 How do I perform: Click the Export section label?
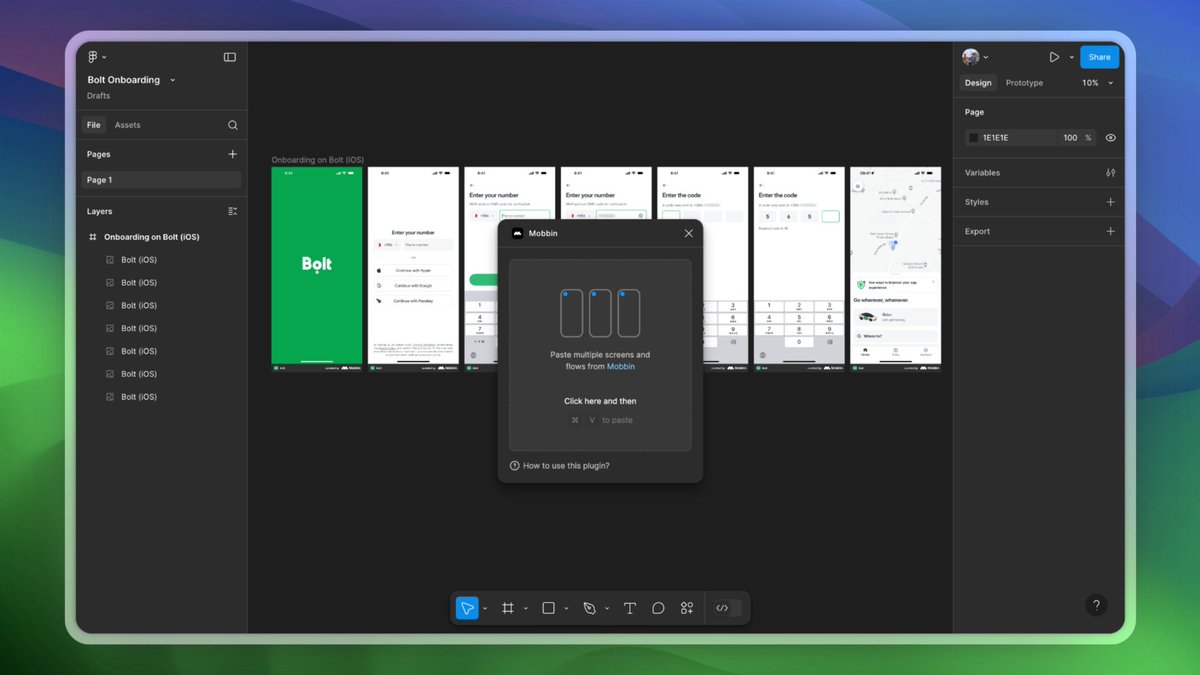pyautogui.click(x=977, y=231)
